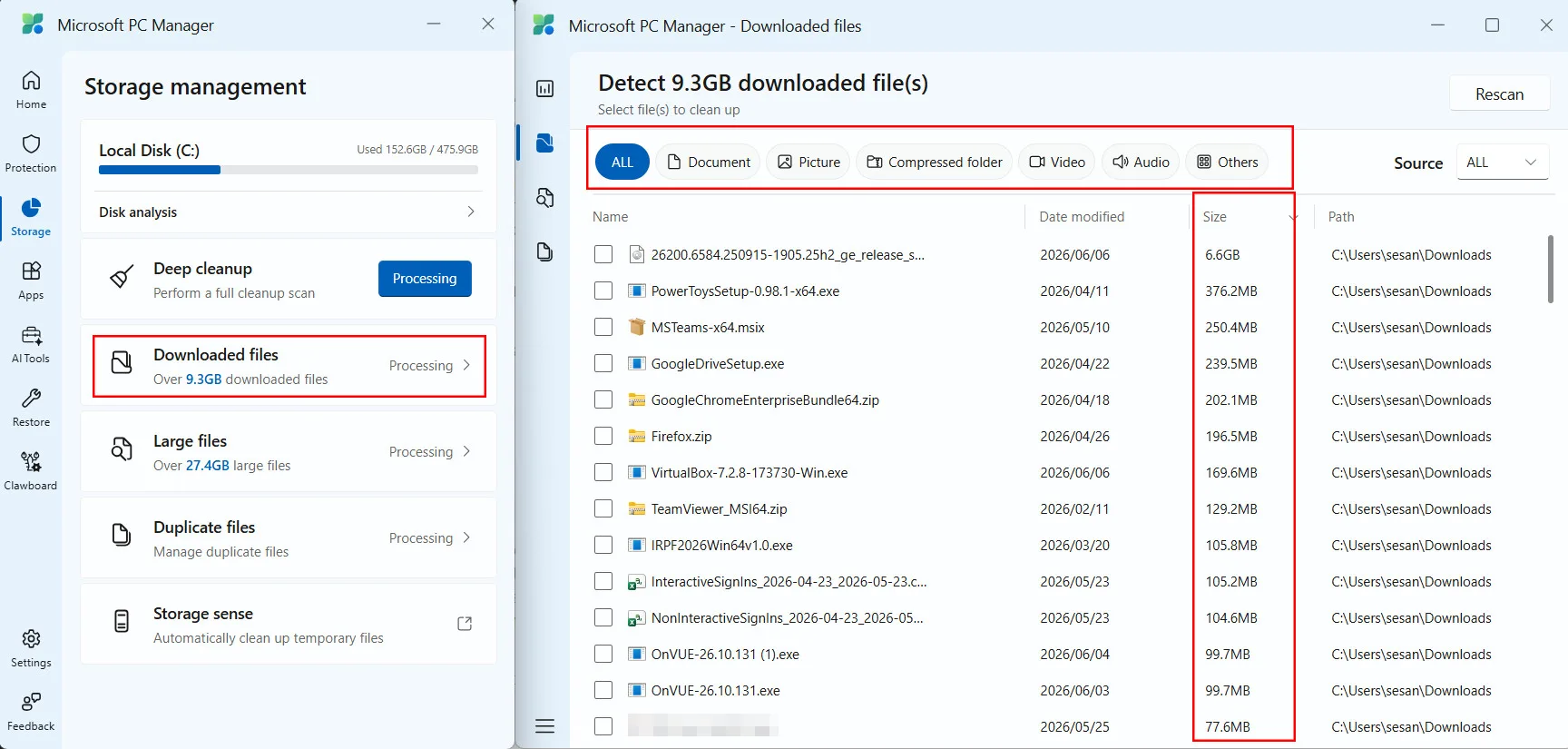Click the 6.6GB size value

(x=1222, y=255)
